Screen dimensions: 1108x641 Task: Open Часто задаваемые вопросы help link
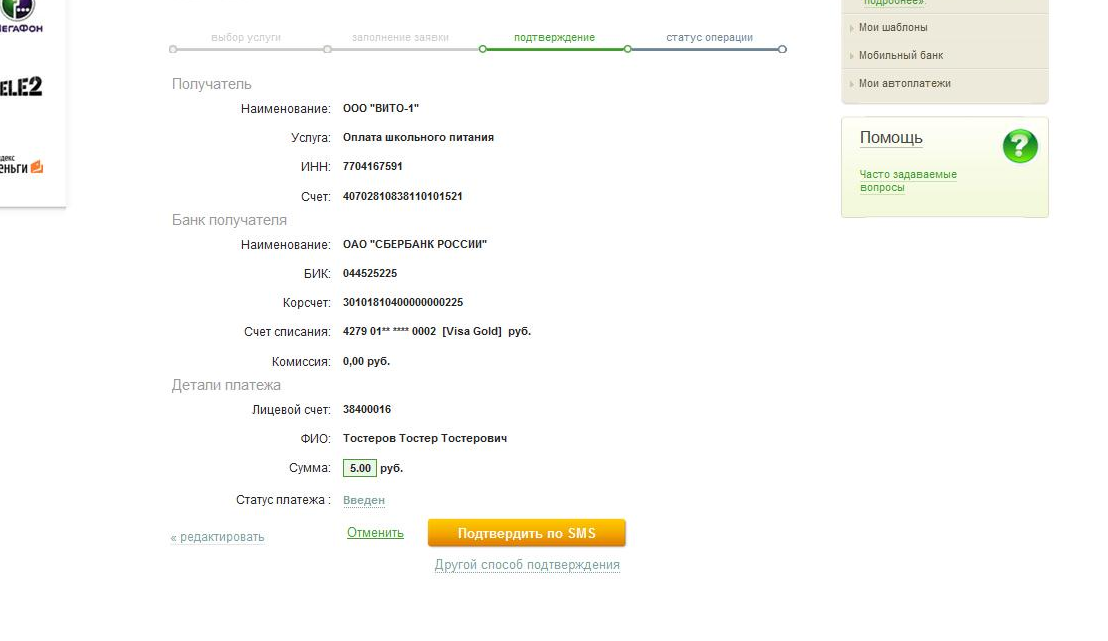pos(907,181)
